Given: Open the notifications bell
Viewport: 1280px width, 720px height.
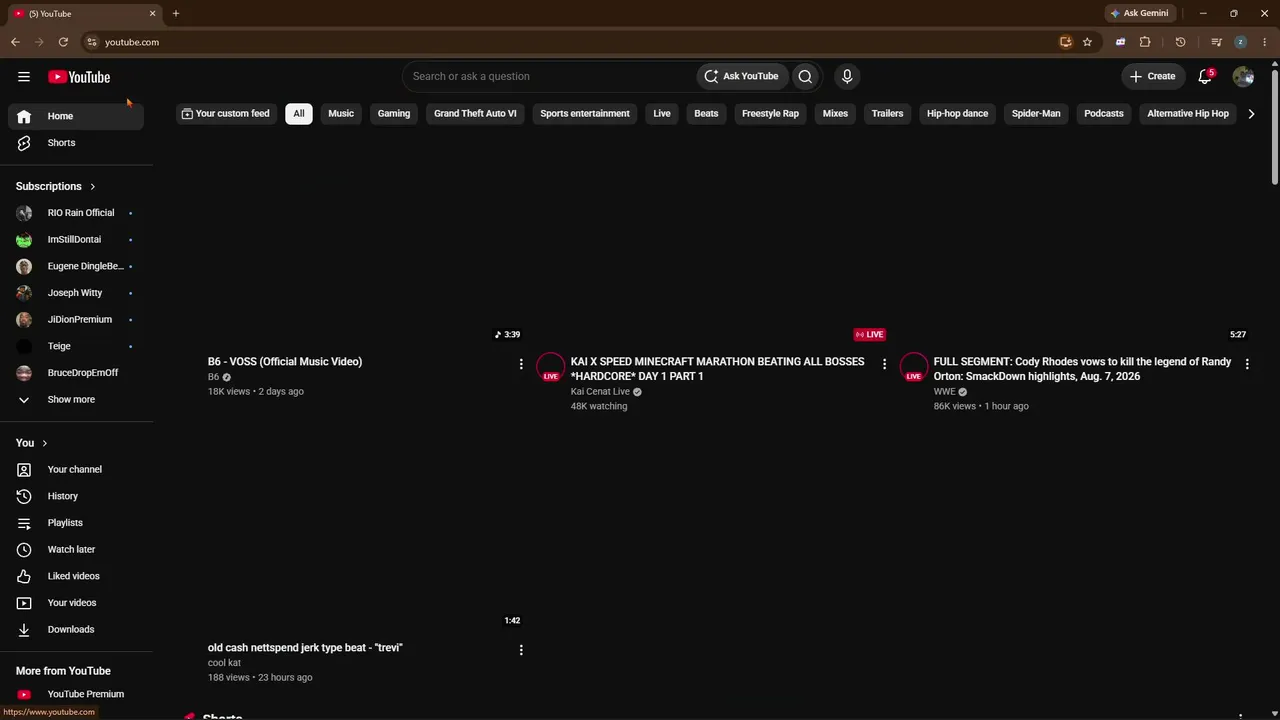Looking at the screenshot, I should (1205, 76).
